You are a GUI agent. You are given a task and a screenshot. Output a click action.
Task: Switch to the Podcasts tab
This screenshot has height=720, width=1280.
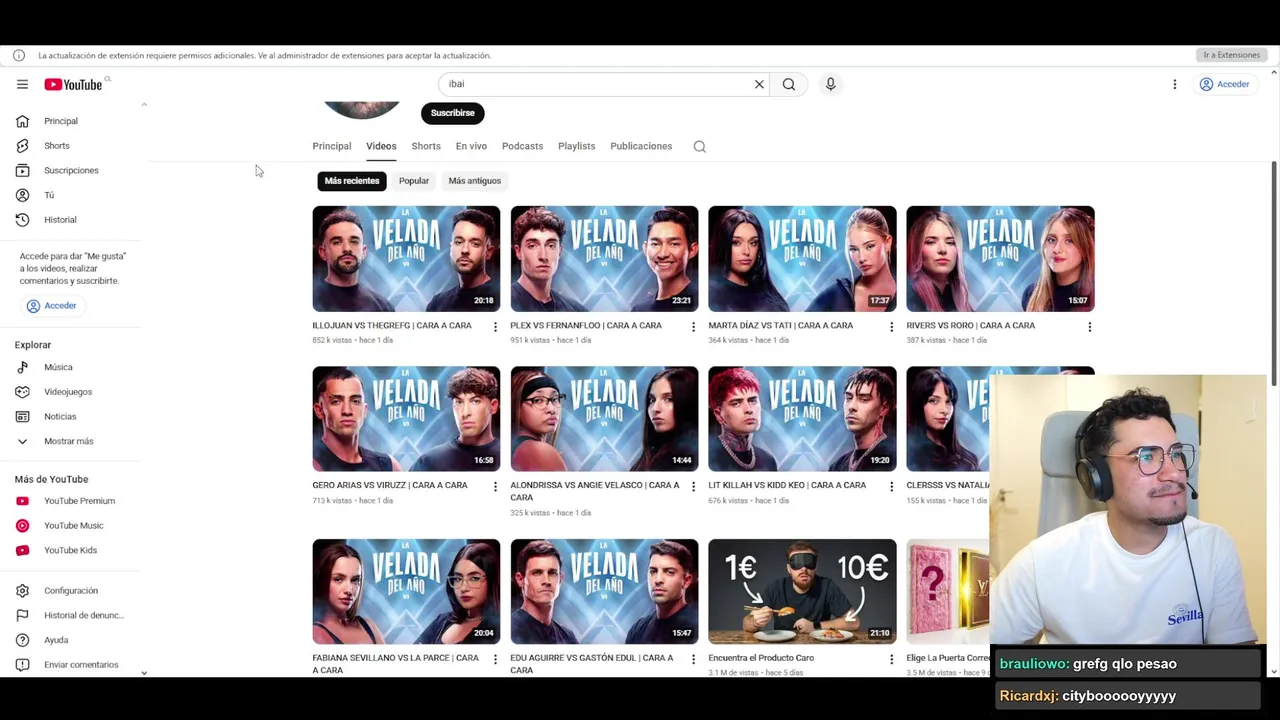click(x=522, y=146)
